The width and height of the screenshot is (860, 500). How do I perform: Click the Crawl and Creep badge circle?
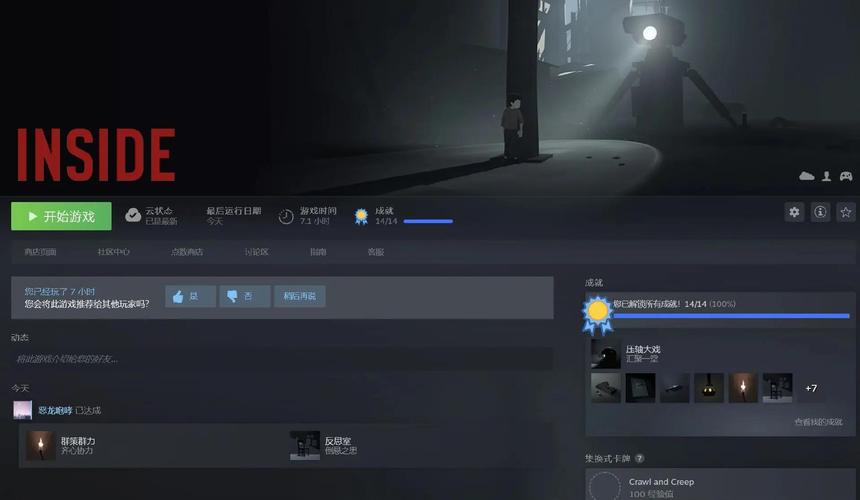click(x=604, y=486)
